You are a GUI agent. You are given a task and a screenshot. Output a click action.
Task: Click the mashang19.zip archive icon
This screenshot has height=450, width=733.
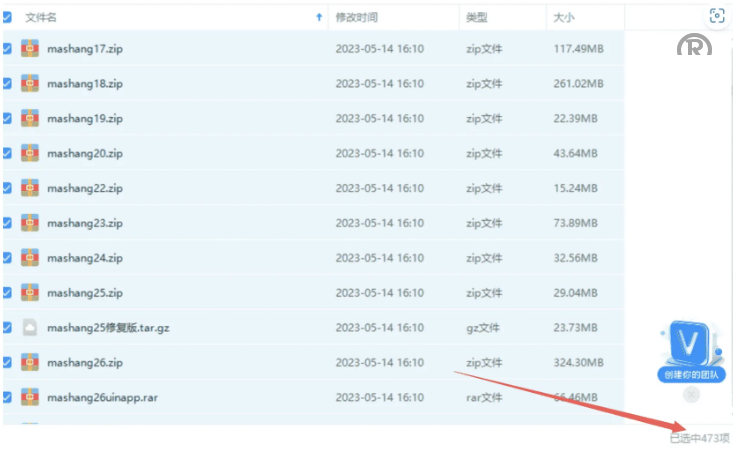[30, 118]
